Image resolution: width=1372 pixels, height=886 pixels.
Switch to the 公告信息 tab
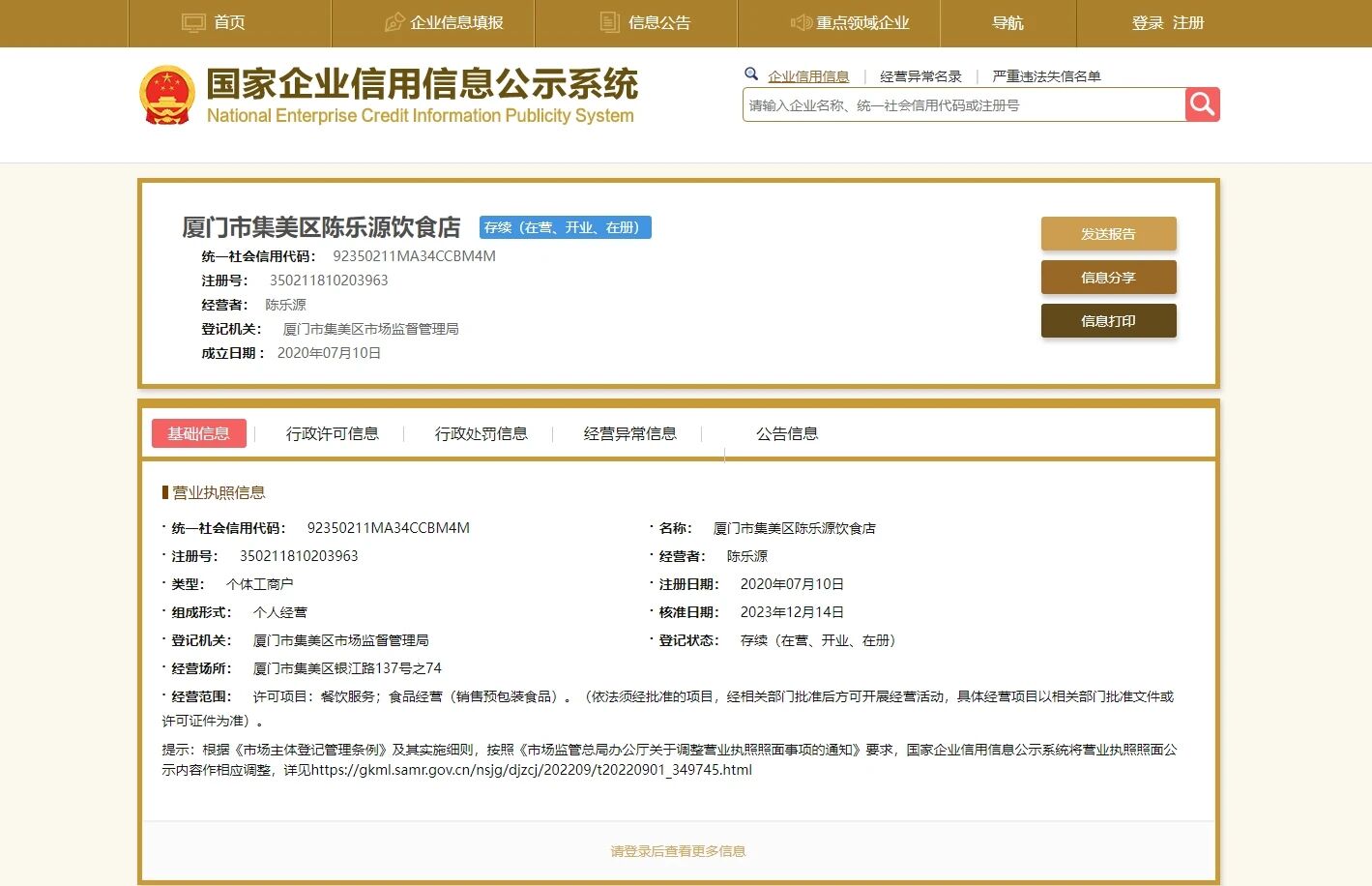[787, 433]
